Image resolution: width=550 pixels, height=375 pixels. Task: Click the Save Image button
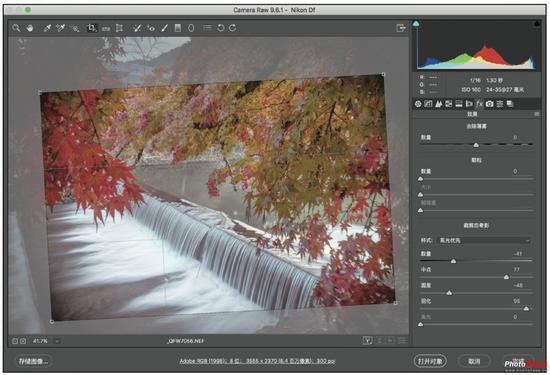33,361
